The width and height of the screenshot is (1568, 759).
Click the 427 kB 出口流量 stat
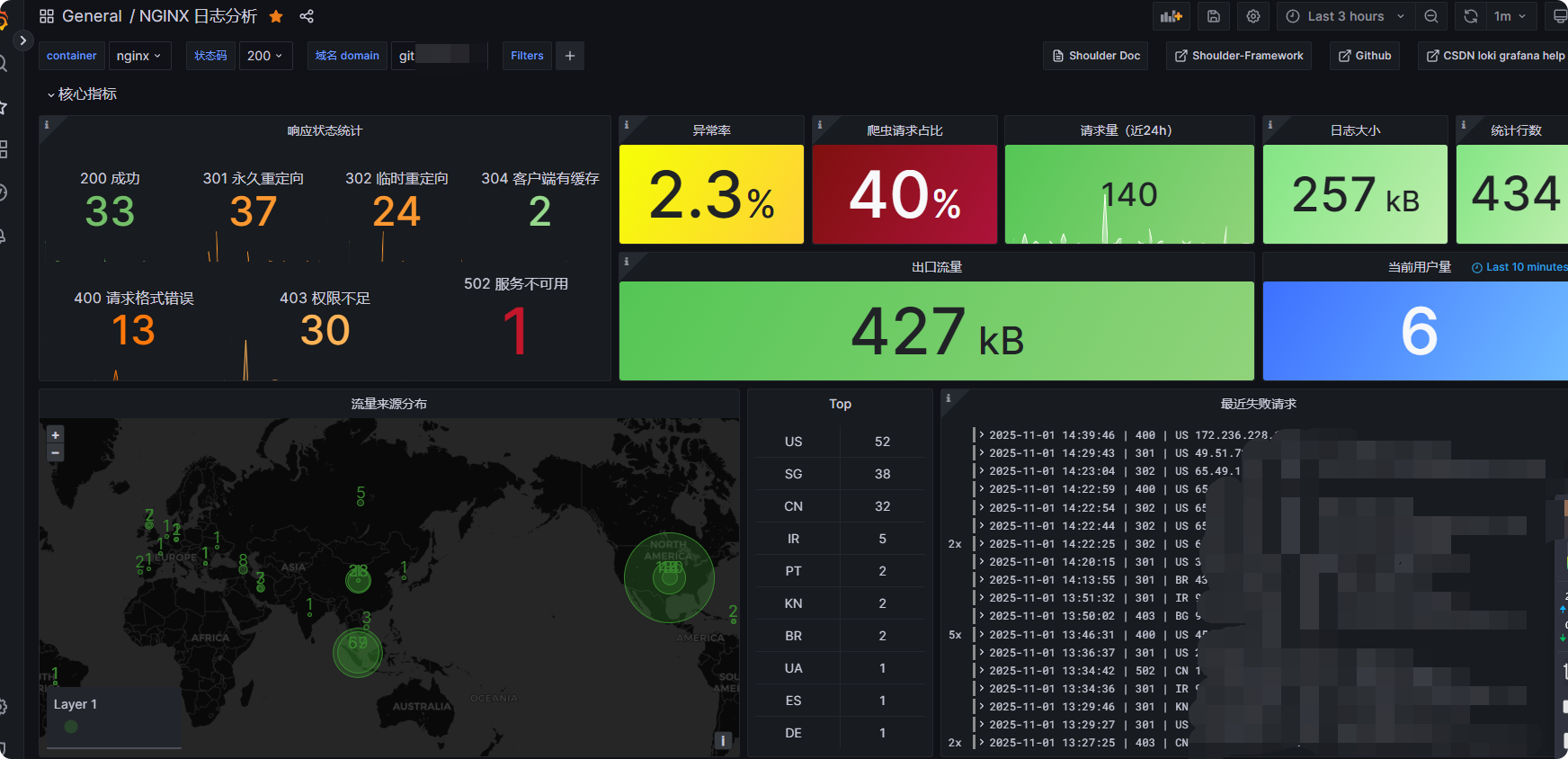coord(937,331)
